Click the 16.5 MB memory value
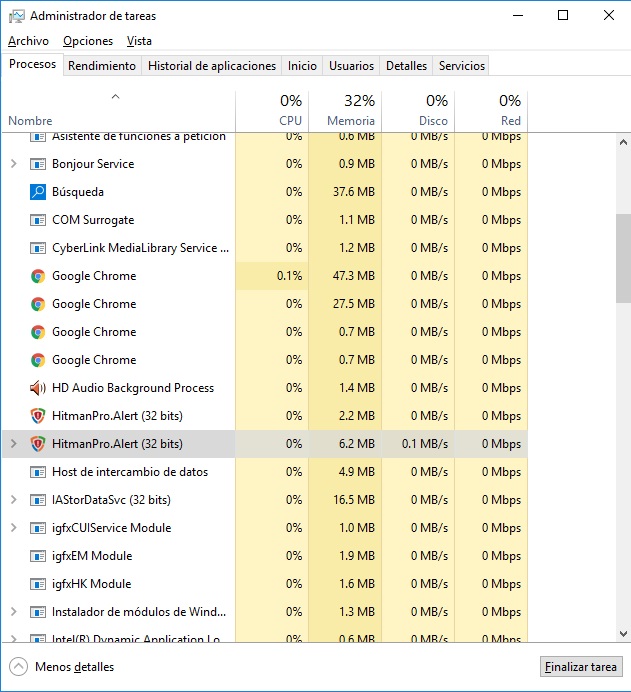631x692 pixels. pyautogui.click(x=353, y=500)
